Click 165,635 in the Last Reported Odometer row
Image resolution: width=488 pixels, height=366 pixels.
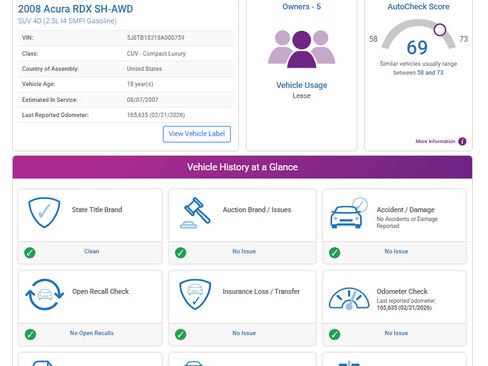(x=137, y=115)
